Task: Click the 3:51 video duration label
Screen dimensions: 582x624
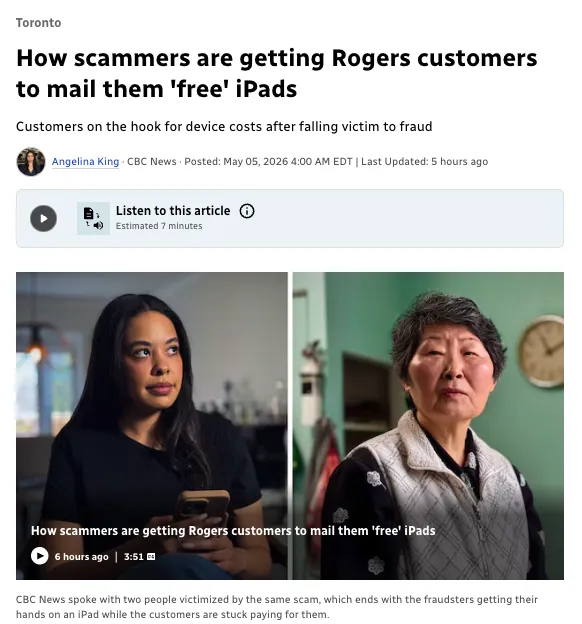Action: point(133,556)
